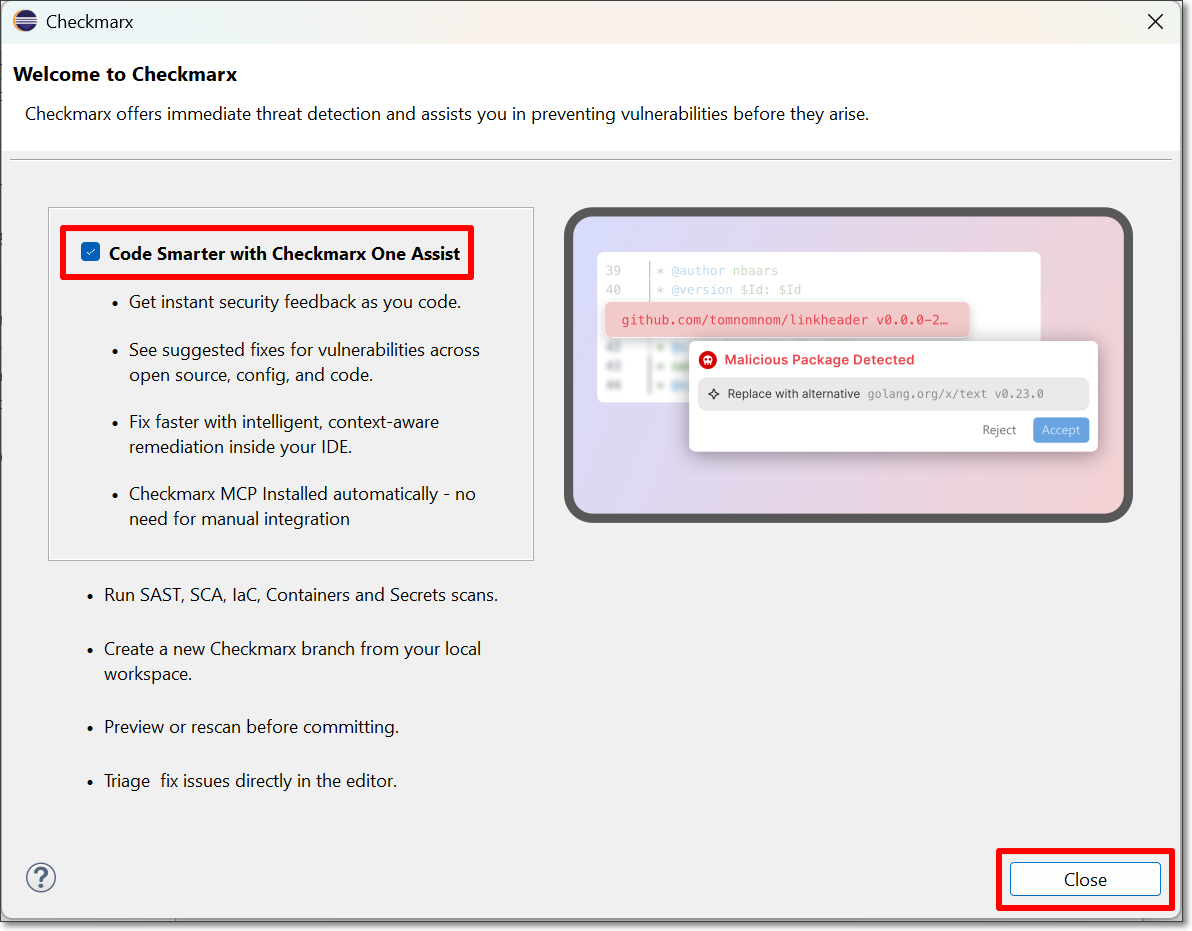Open the help question mark icon
1192x931 pixels.
click(41, 877)
